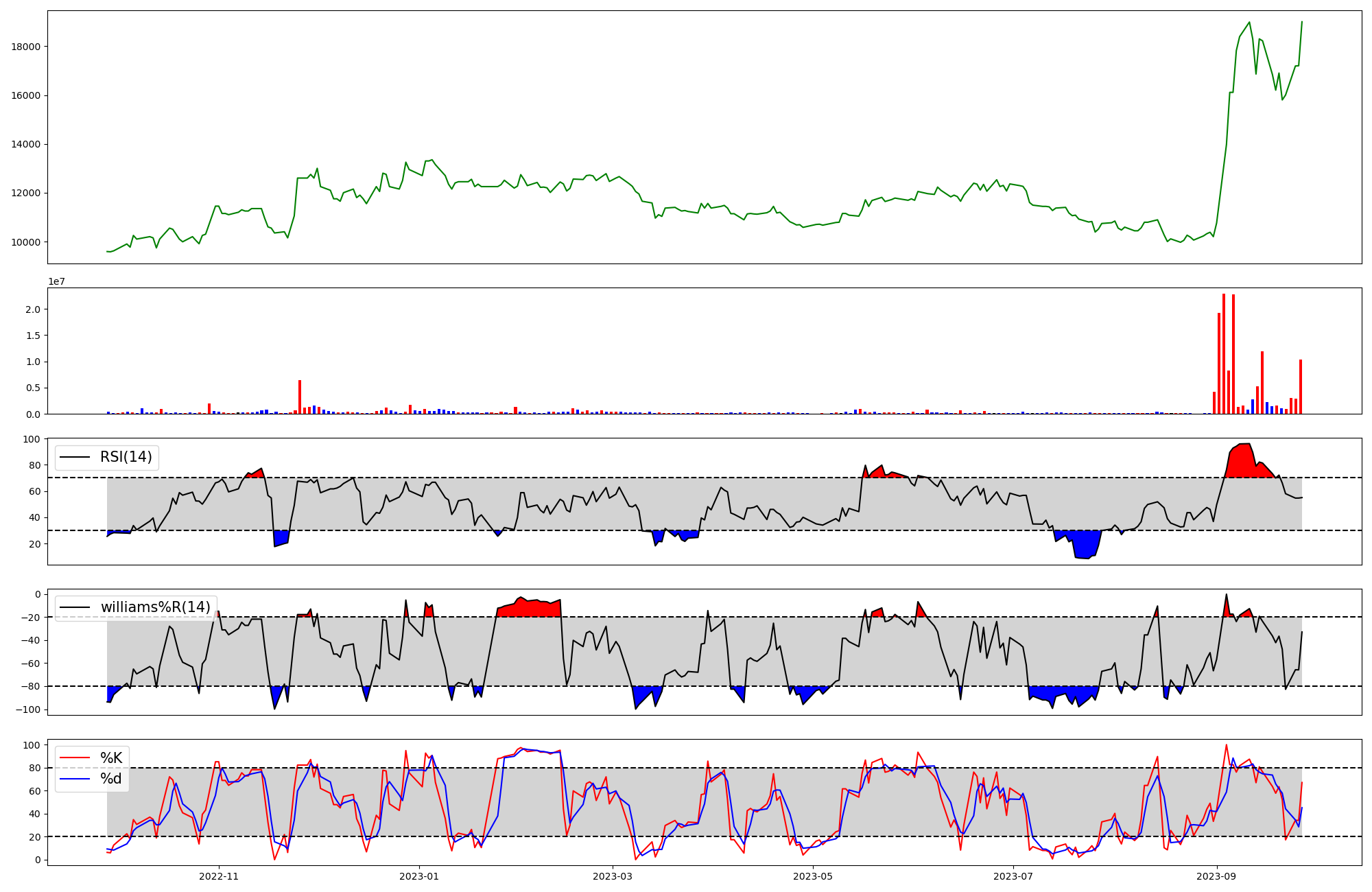Click the 10000 price axis tick label

[x=27, y=242]
